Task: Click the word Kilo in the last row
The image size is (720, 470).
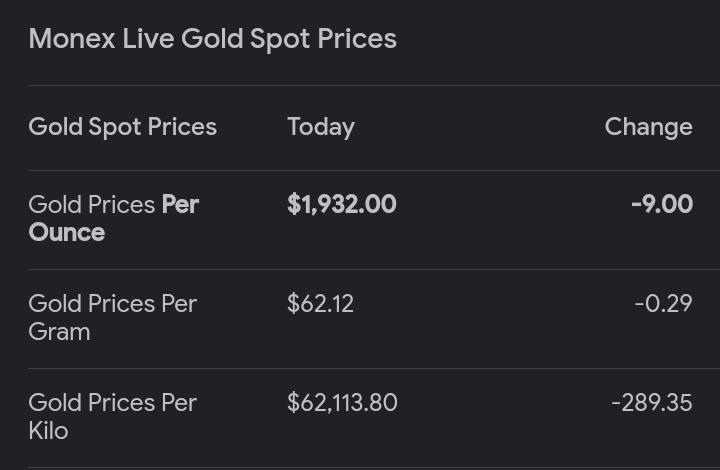Action: click(48, 430)
